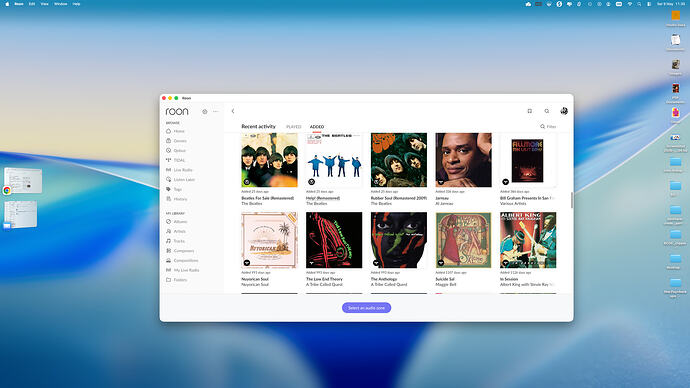
Task: Click Rubber Soul (Remastered 2009) title
Action: tap(399, 198)
